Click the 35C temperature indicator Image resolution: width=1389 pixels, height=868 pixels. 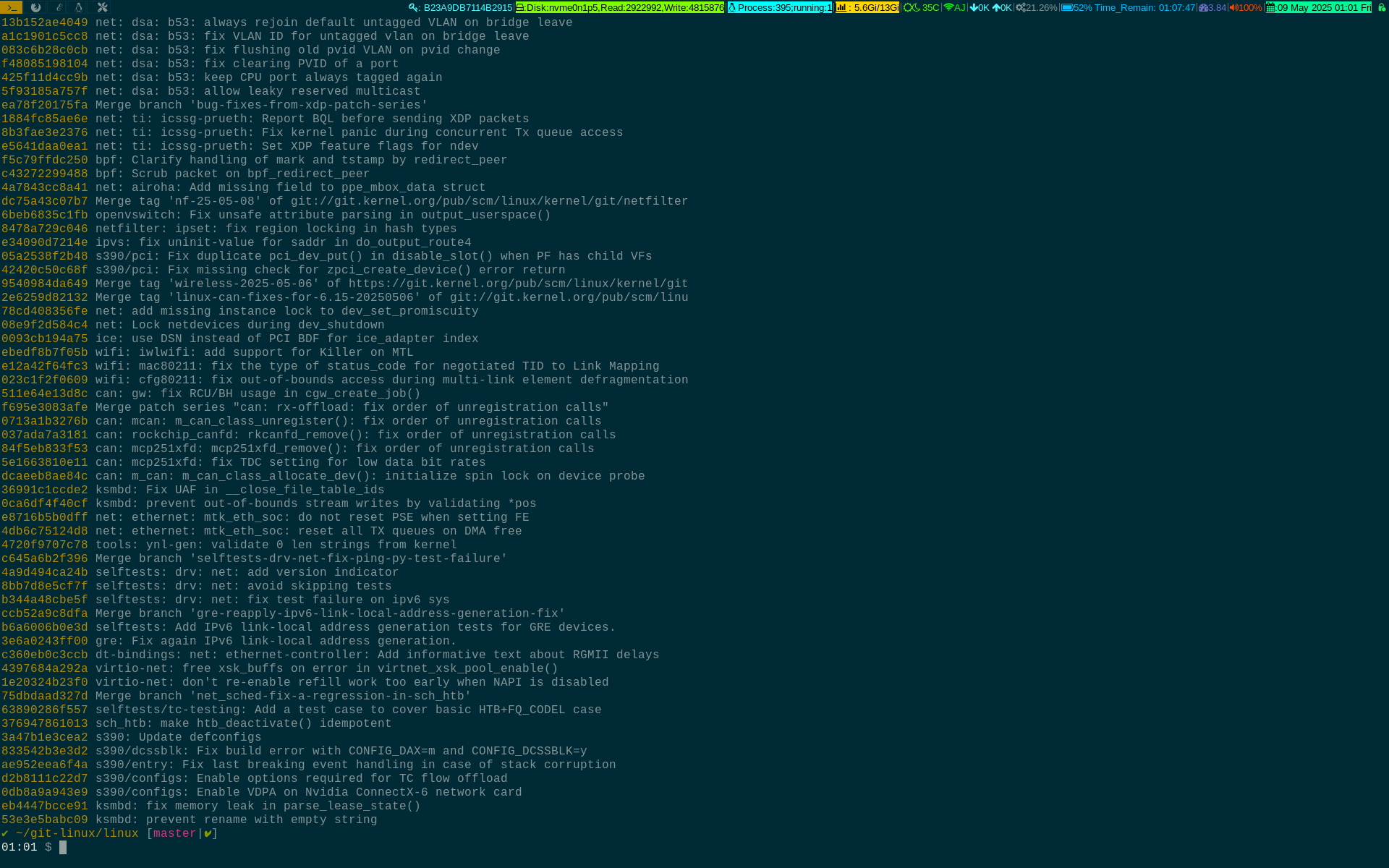click(x=921, y=7)
